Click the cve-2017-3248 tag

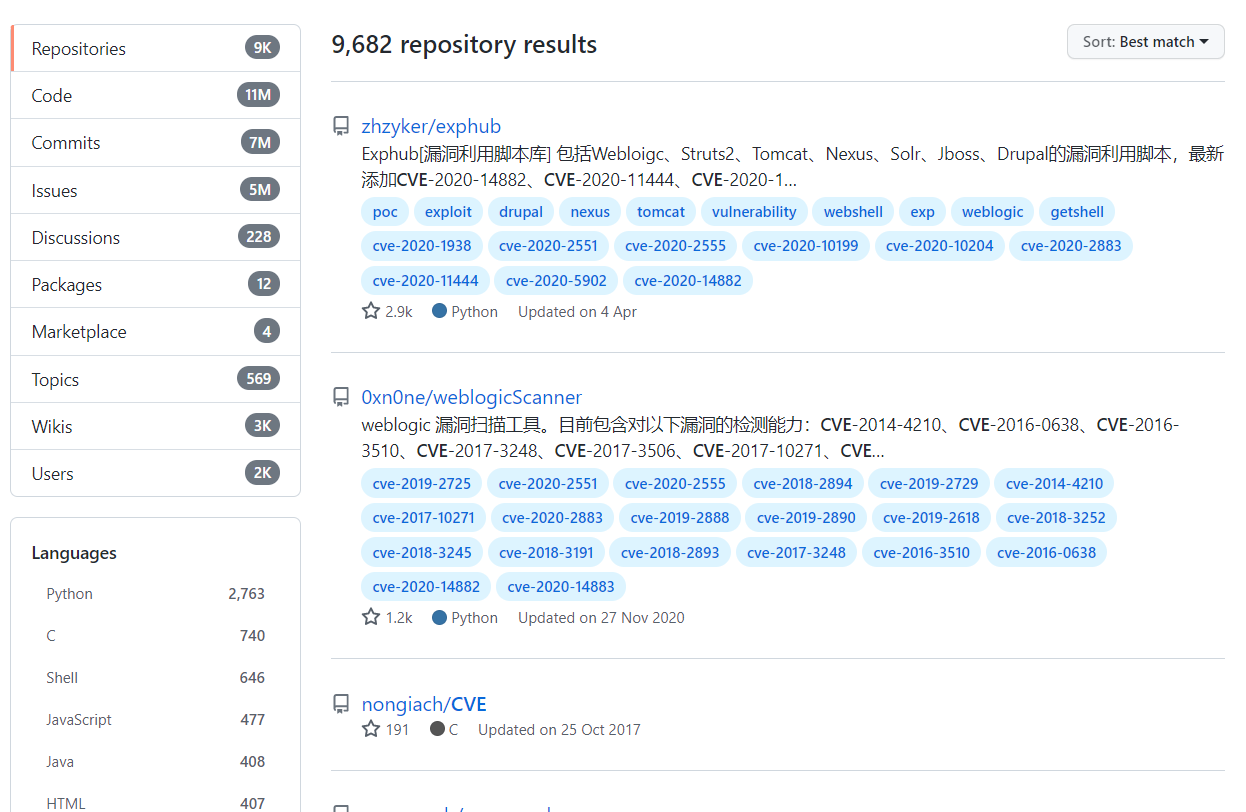tap(796, 552)
